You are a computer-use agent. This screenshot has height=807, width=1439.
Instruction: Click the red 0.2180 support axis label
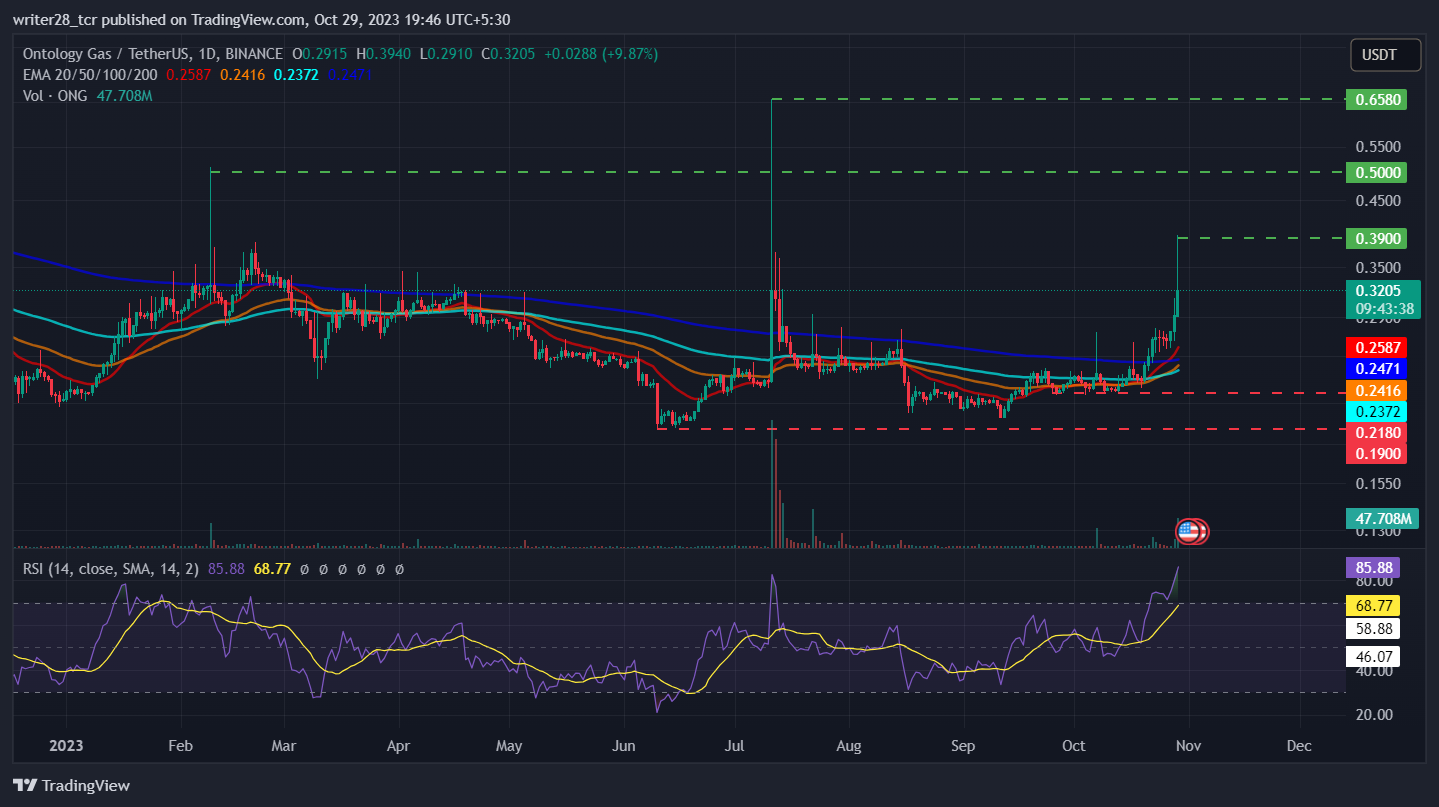tap(1376, 432)
